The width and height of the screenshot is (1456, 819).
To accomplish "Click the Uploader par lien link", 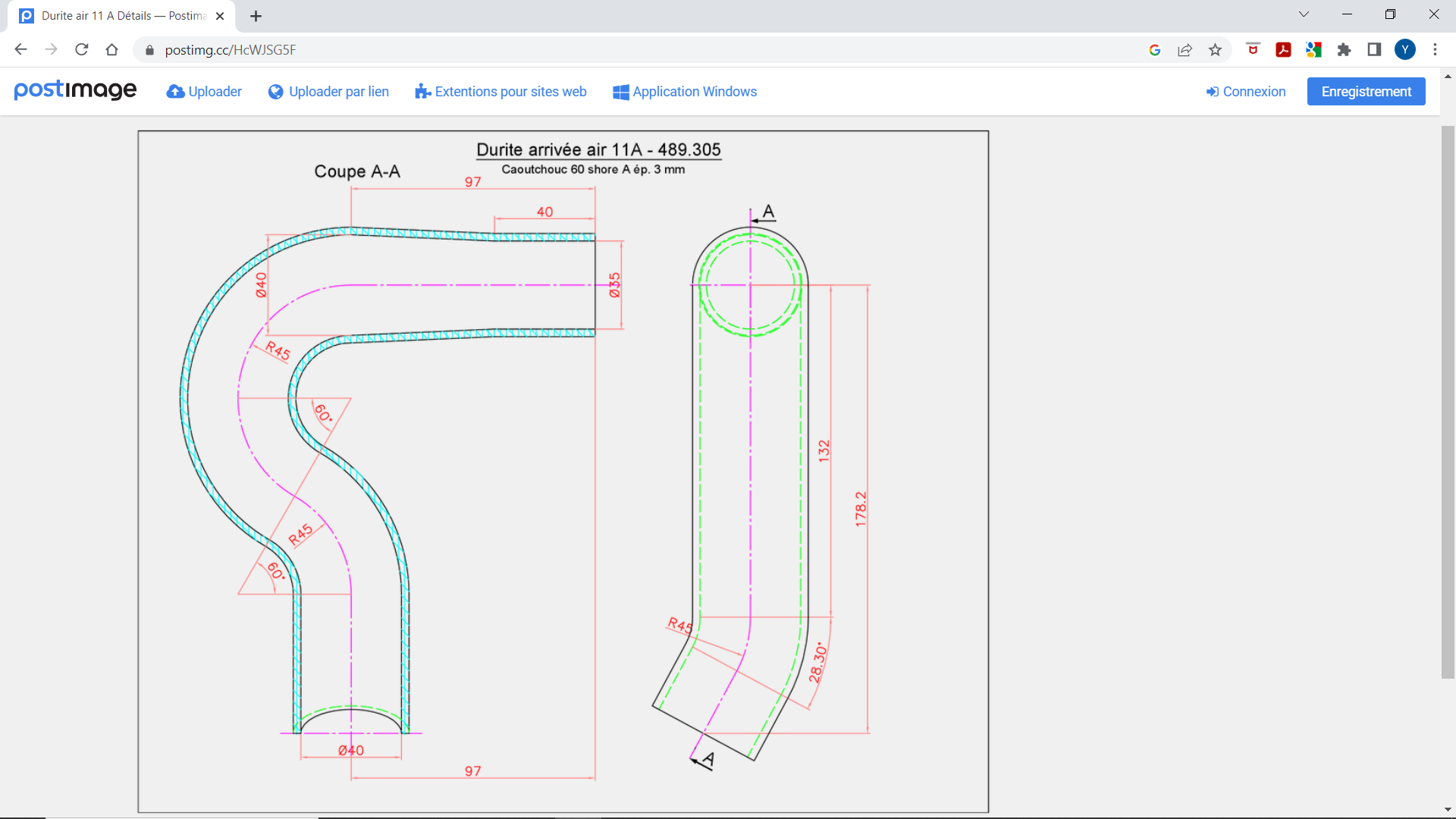I will (328, 92).
